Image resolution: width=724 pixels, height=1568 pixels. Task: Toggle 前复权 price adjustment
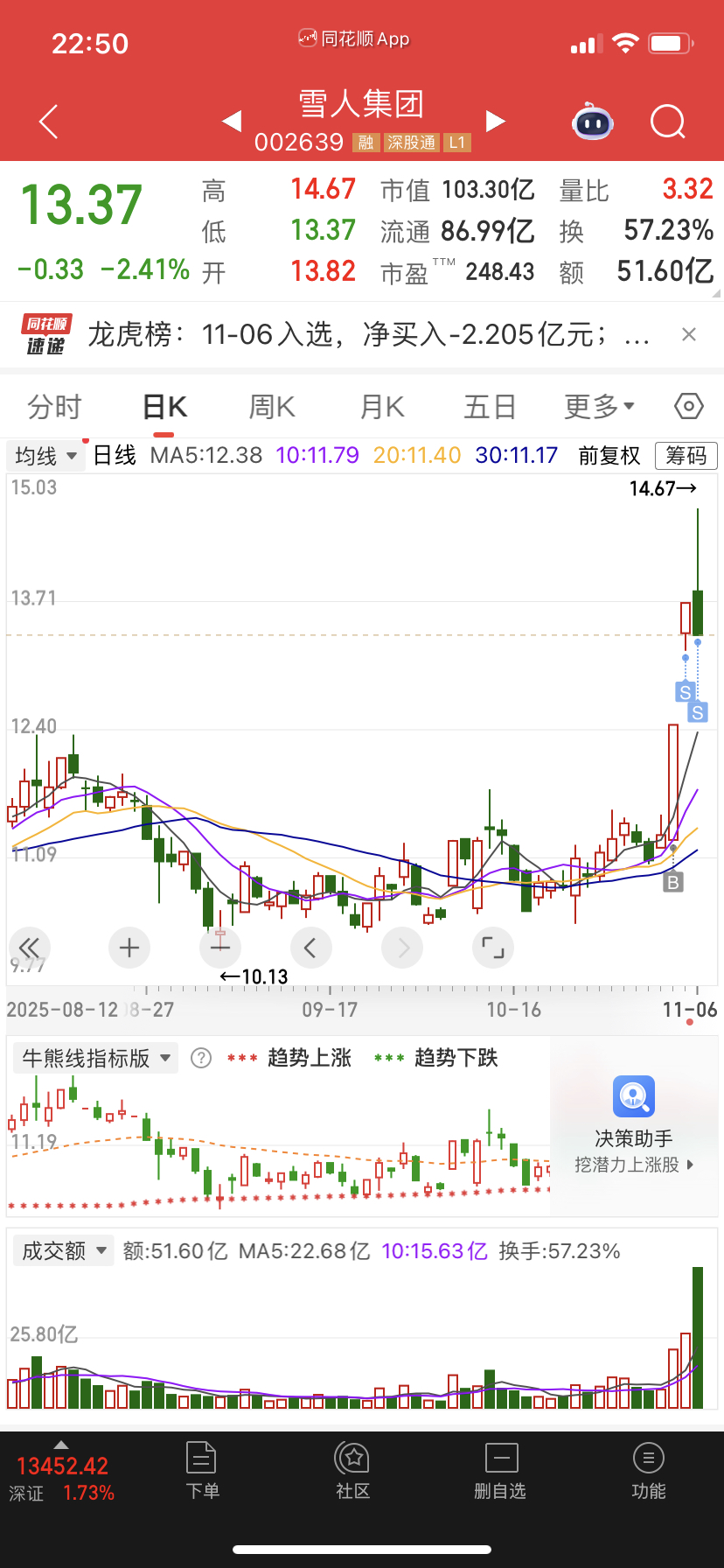point(609,456)
